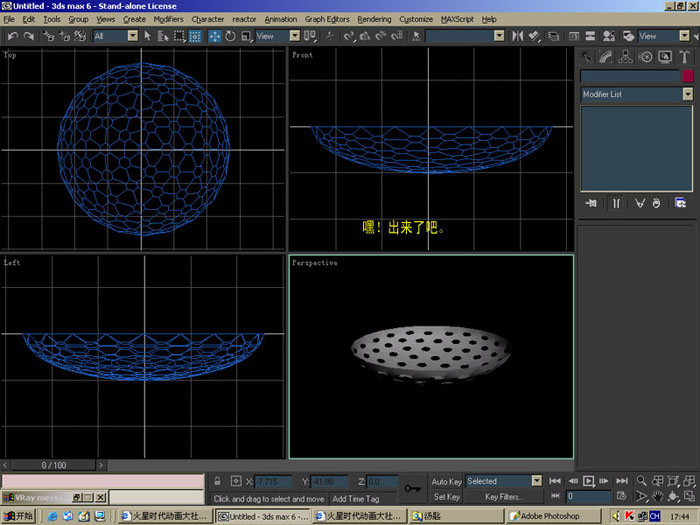Toggle the Angle Snap button
Screen dimensions: 700x525
click(x=365, y=36)
